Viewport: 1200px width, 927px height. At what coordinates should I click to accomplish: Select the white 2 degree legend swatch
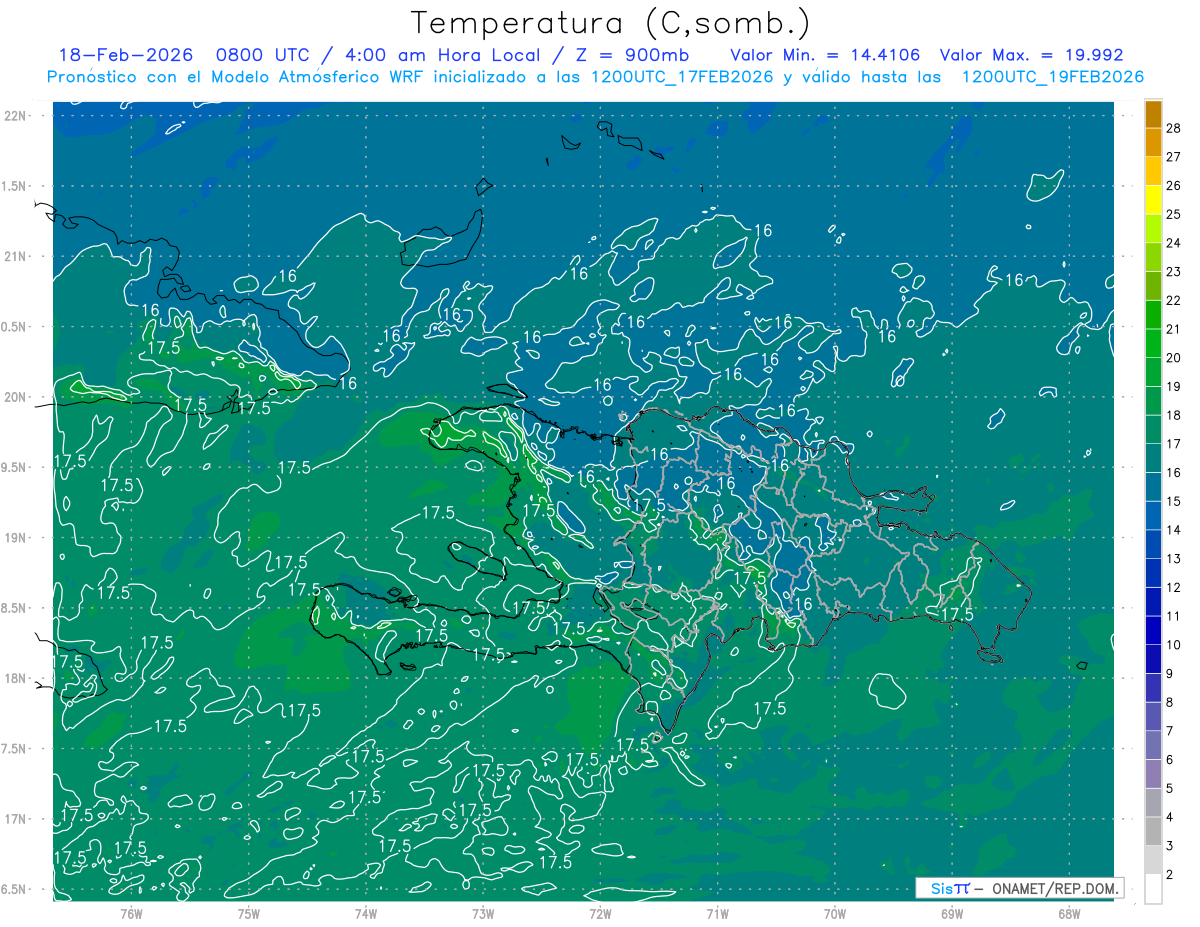pos(1153,888)
